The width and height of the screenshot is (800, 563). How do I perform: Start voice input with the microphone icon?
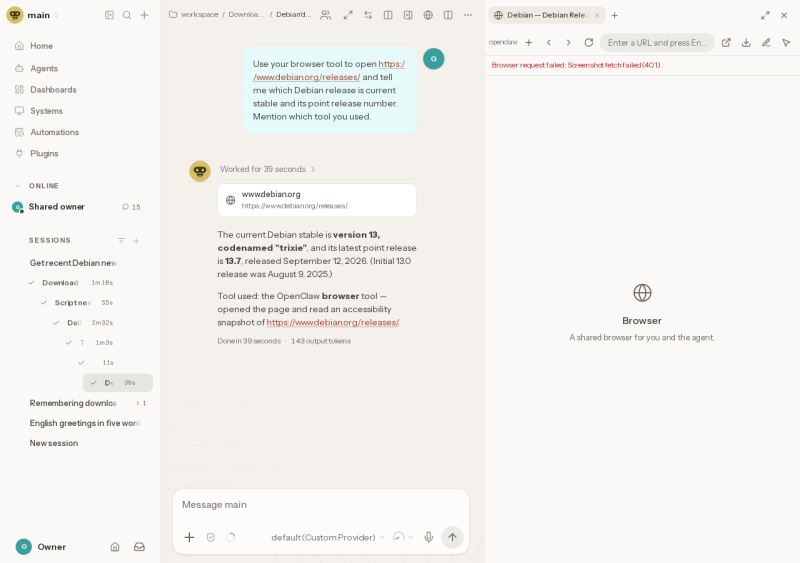429,537
